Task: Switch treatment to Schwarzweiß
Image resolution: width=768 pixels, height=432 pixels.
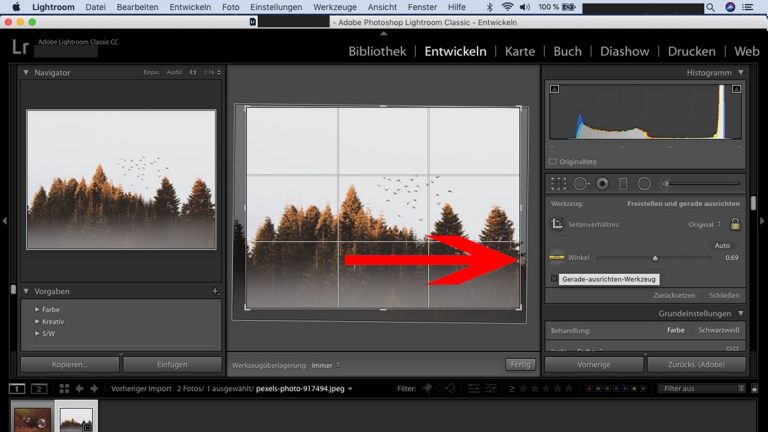Action: (718, 330)
